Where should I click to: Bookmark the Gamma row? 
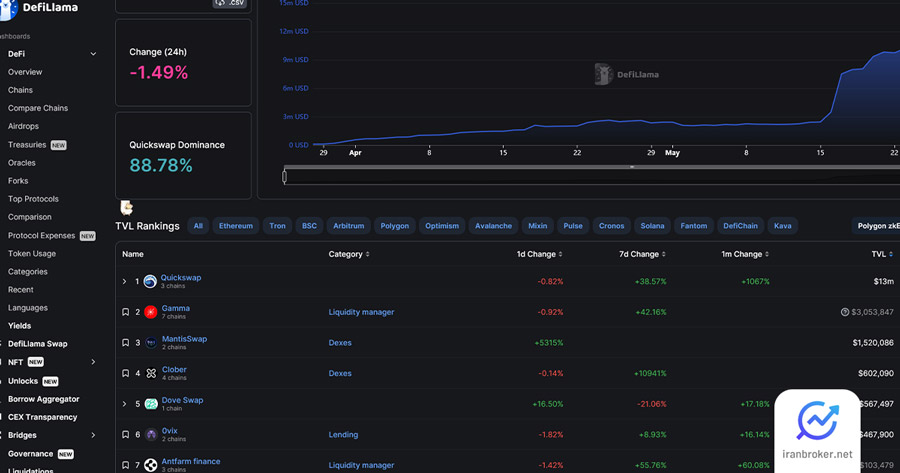click(x=125, y=312)
